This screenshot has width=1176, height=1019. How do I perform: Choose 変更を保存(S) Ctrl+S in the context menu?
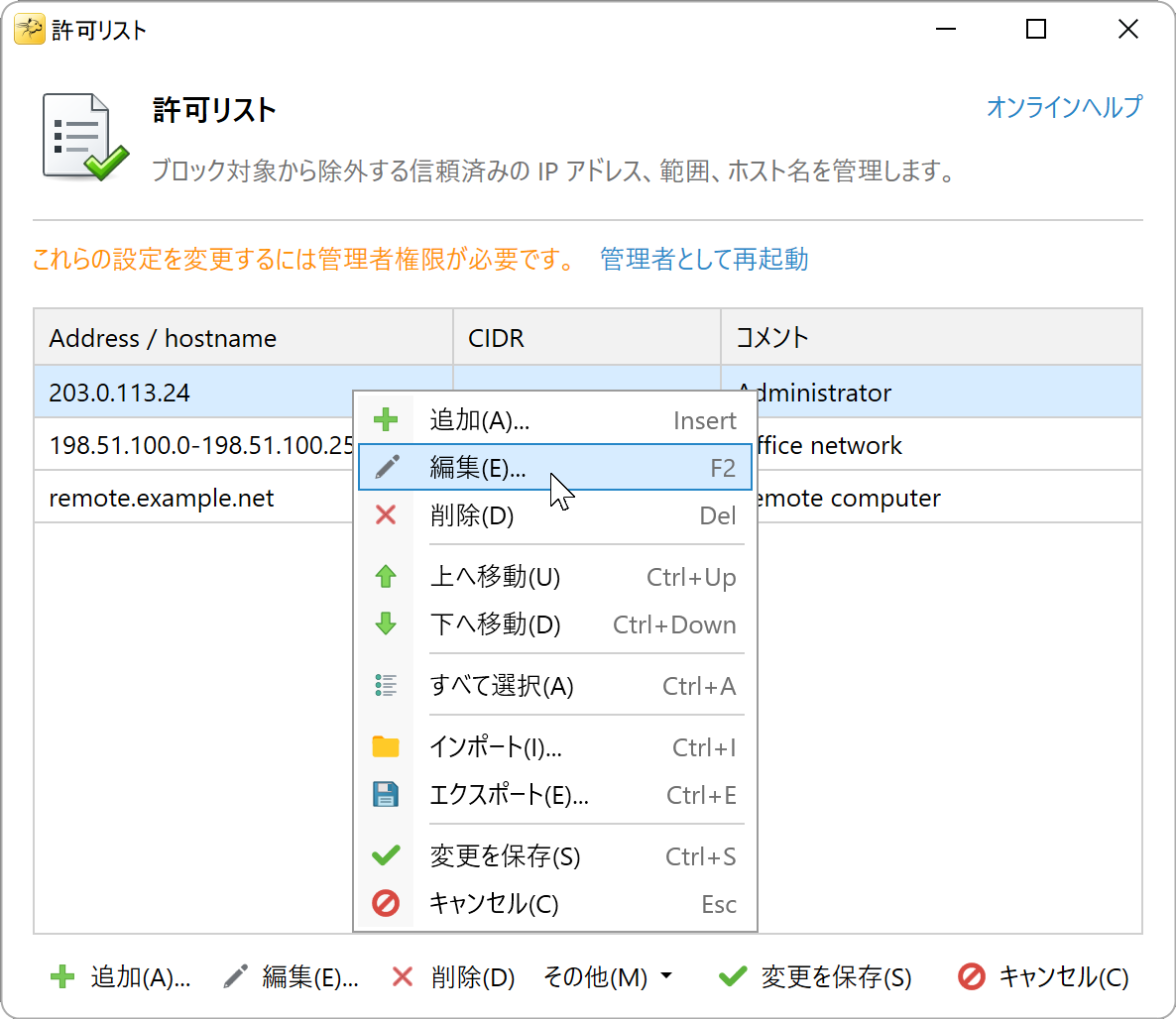point(555,855)
